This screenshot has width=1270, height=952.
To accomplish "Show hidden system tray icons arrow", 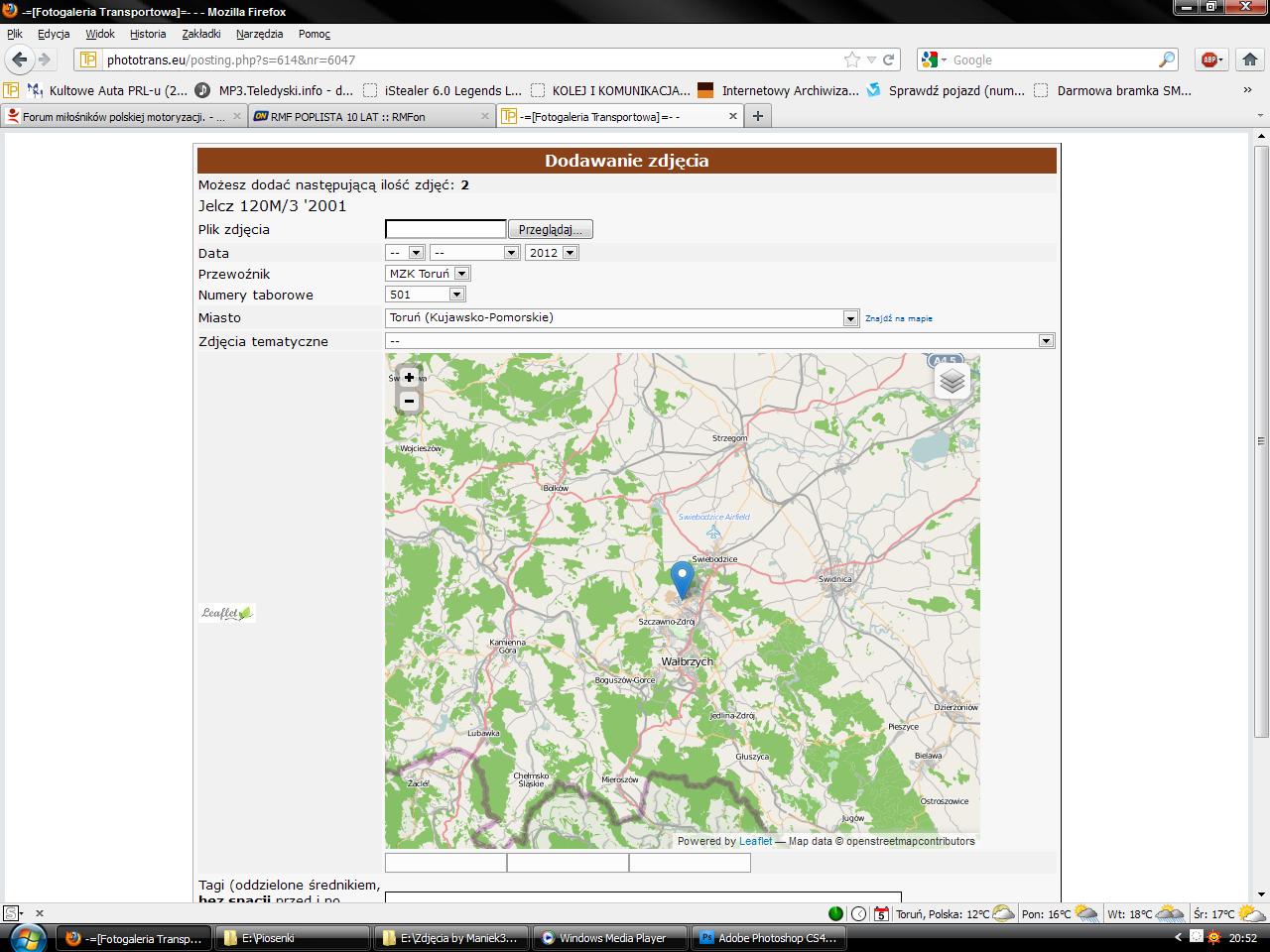I will (x=1178, y=937).
